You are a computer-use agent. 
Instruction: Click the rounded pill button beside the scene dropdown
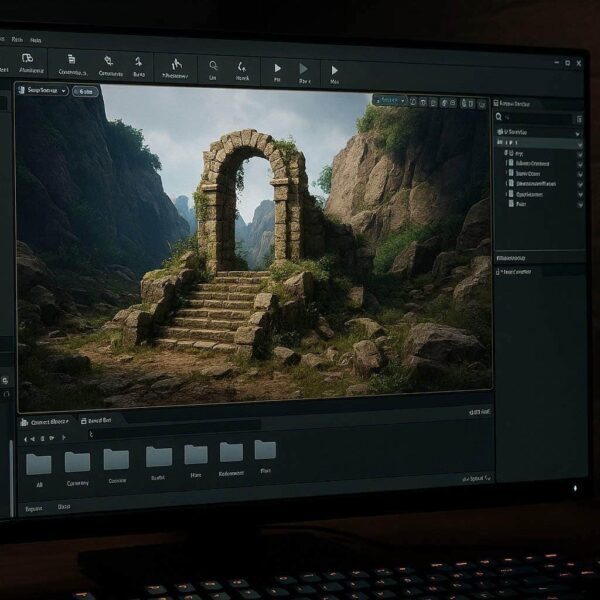click(85, 91)
